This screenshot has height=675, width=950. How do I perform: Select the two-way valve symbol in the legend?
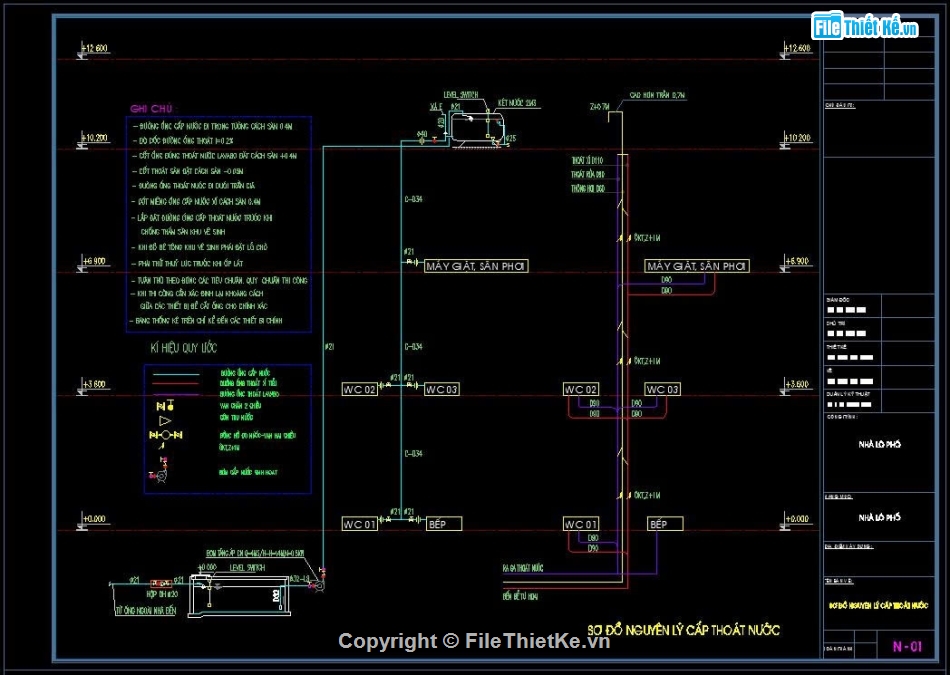click(166, 405)
